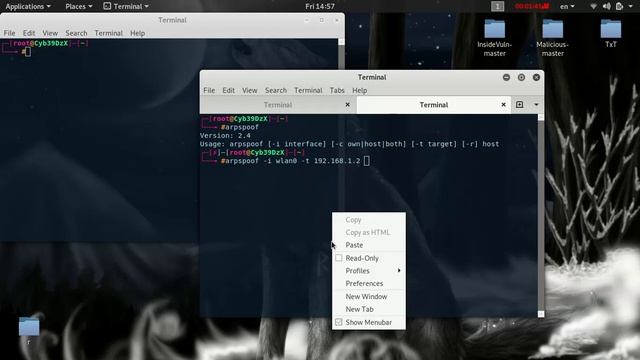Open the TxT desktop folder
The height and width of the screenshot is (360, 640).
pos(611,33)
